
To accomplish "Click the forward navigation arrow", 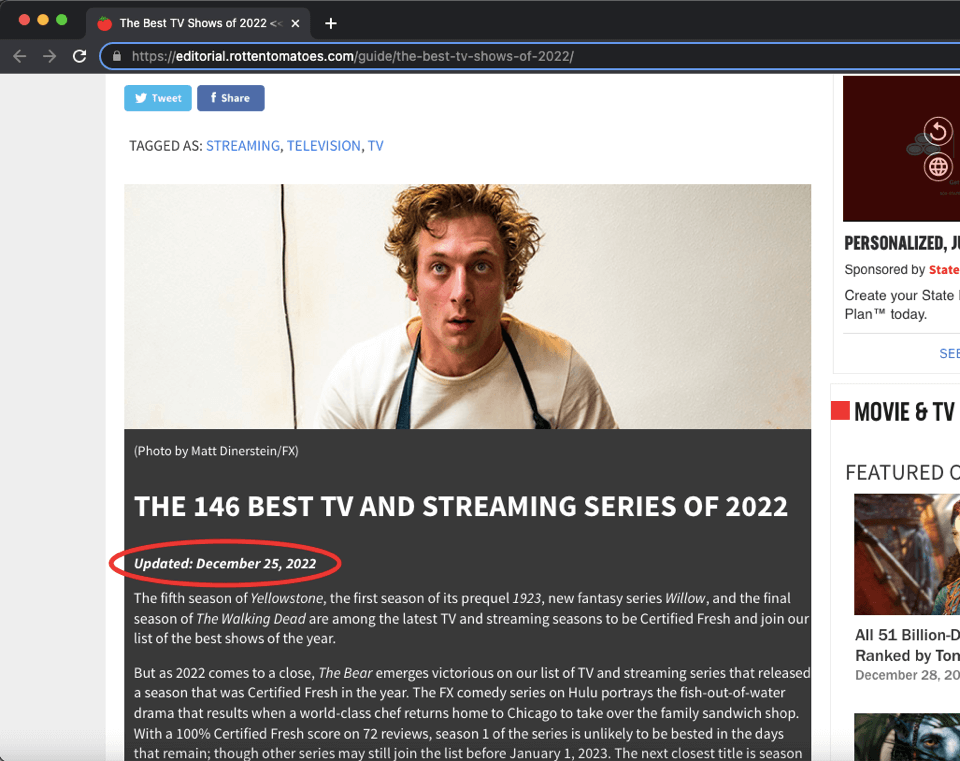I will [x=48, y=56].
